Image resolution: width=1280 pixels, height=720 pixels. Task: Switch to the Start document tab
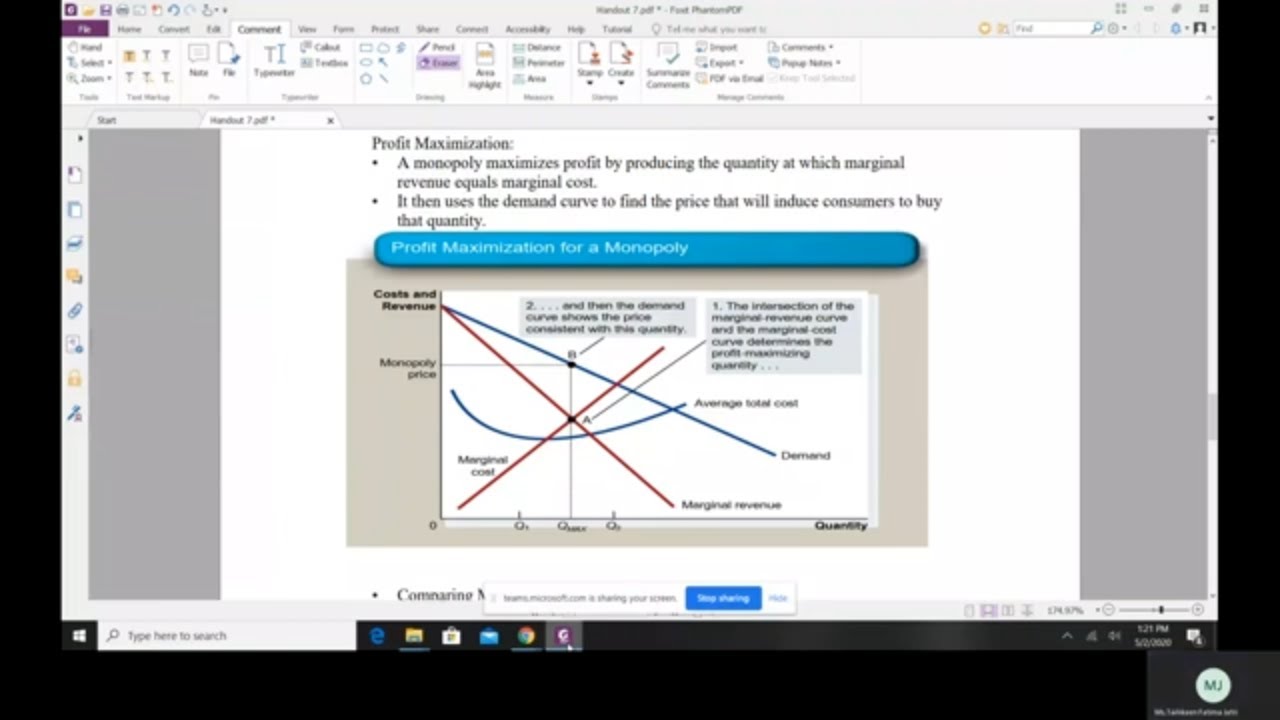pyautogui.click(x=107, y=120)
